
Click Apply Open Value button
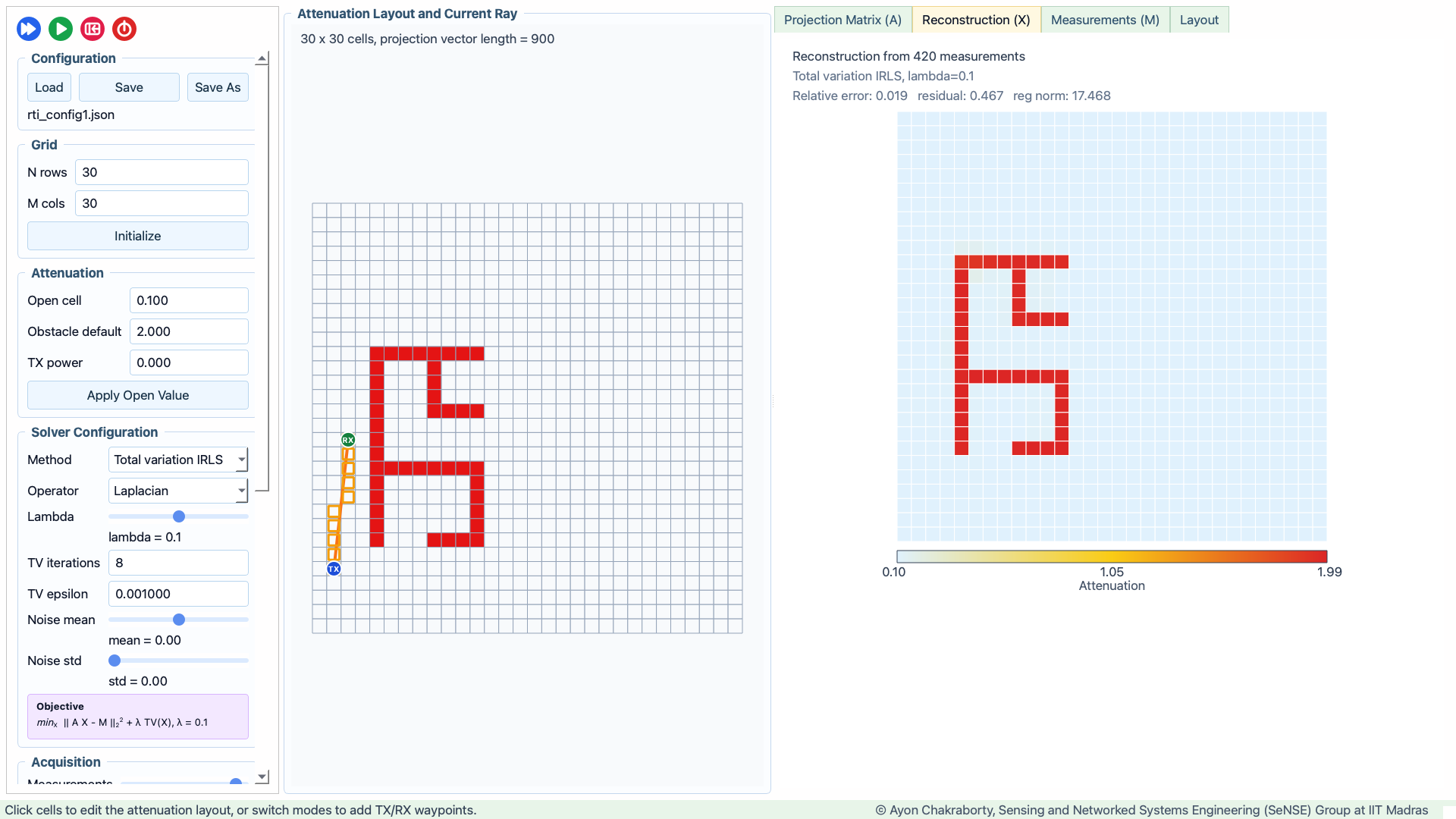coord(138,395)
